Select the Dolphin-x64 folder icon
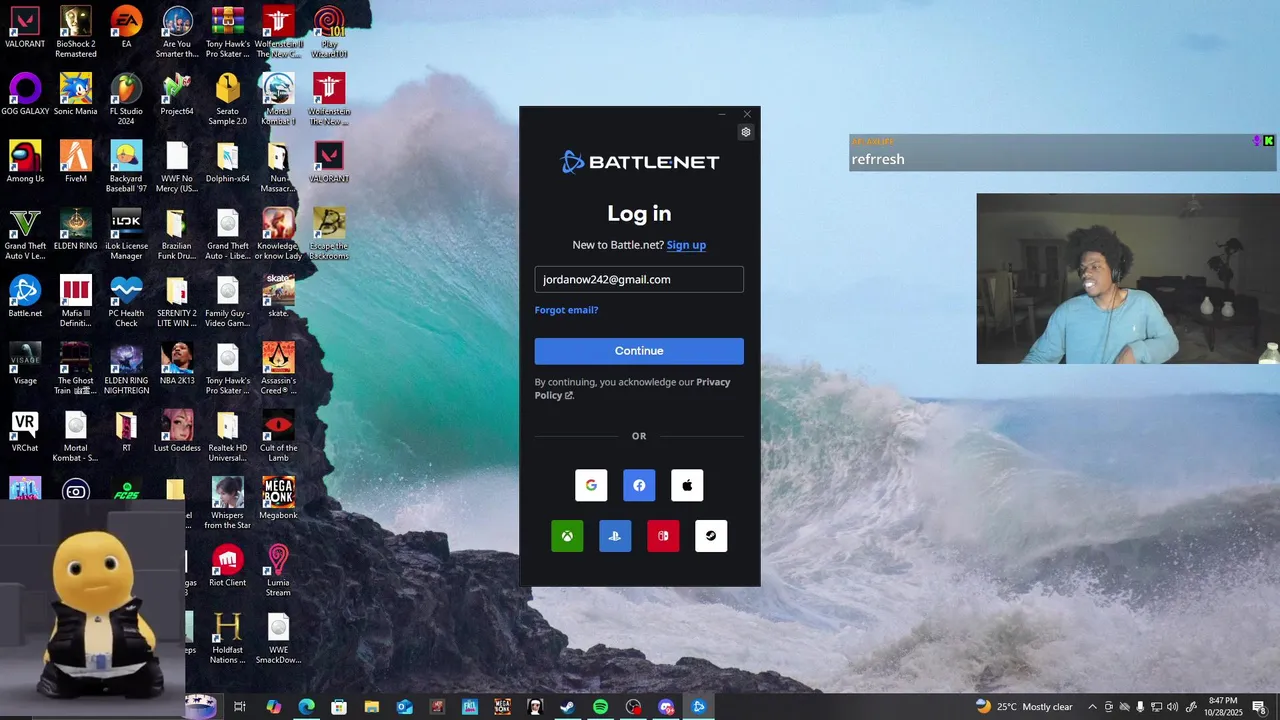 [x=227, y=161]
